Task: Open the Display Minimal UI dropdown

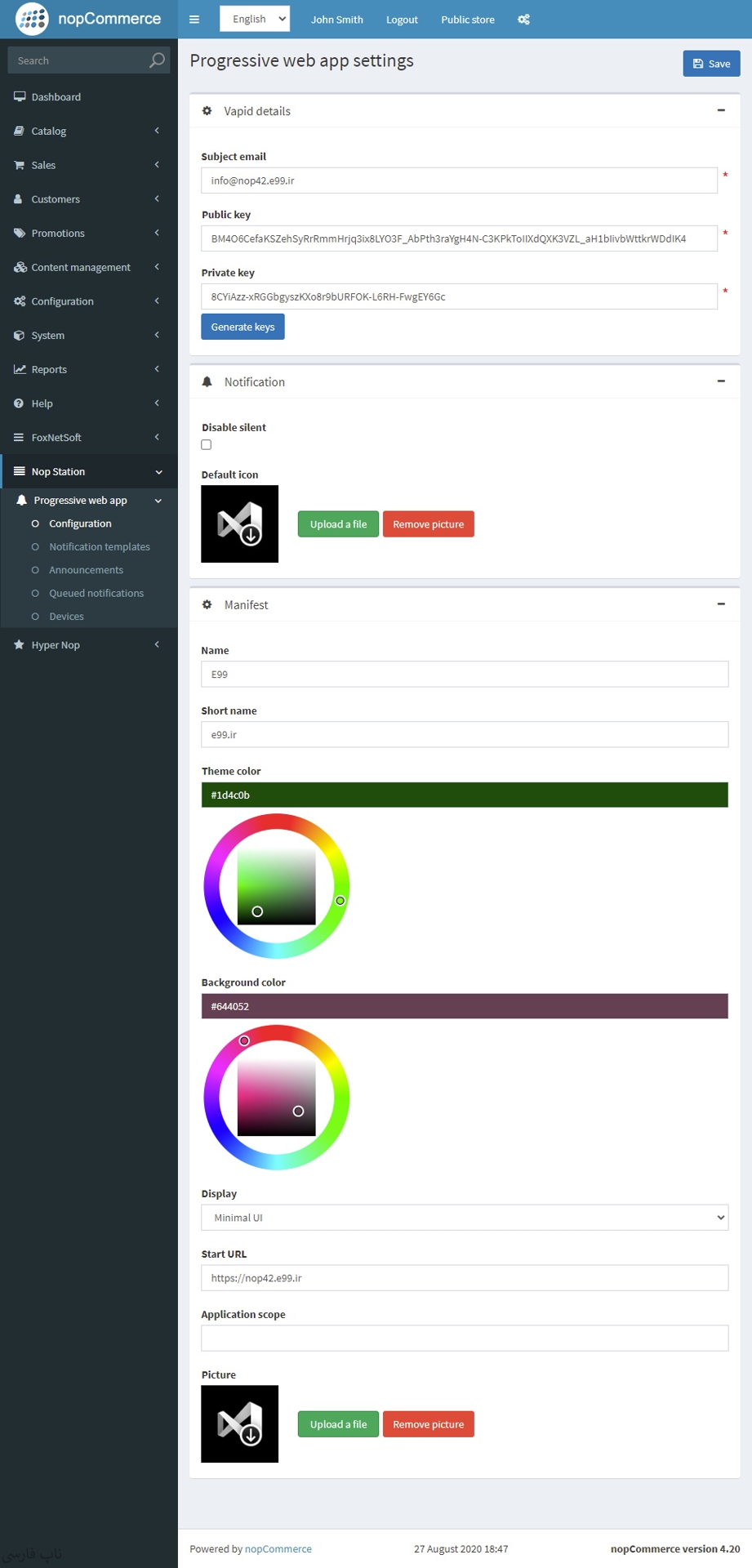Action: (x=464, y=1218)
